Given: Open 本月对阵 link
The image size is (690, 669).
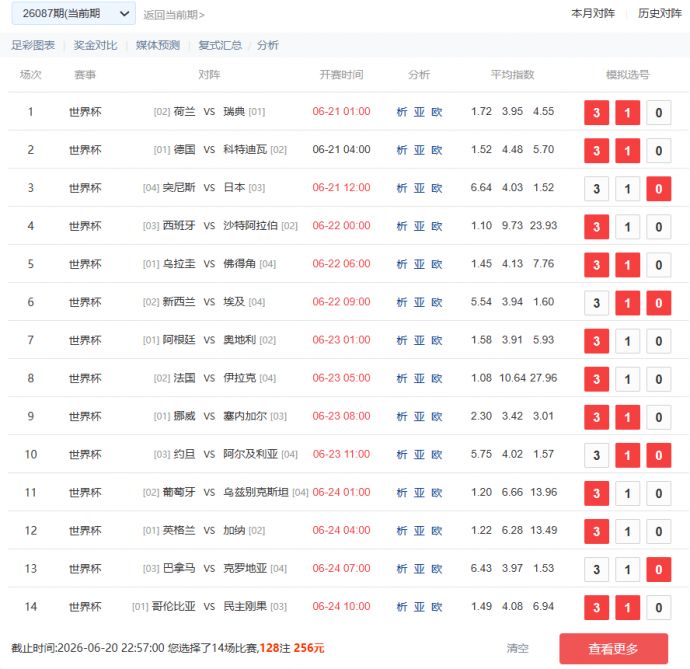Looking at the screenshot, I should click(593, 14).
